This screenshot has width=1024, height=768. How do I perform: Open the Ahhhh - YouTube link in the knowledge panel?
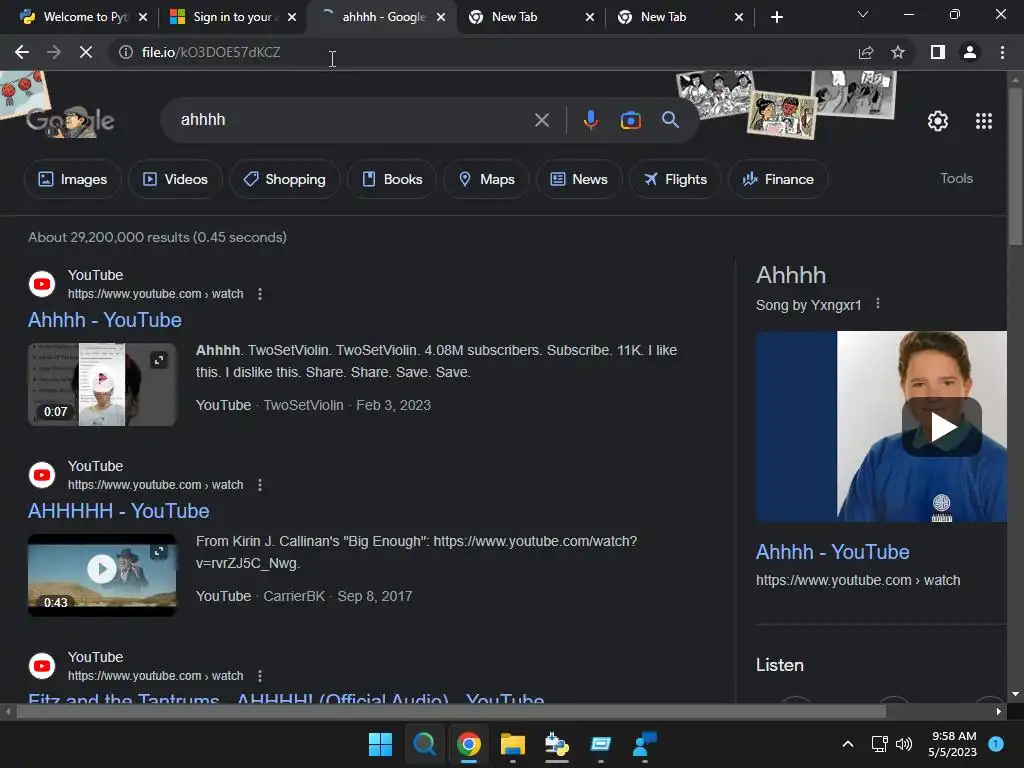[832, 552]
